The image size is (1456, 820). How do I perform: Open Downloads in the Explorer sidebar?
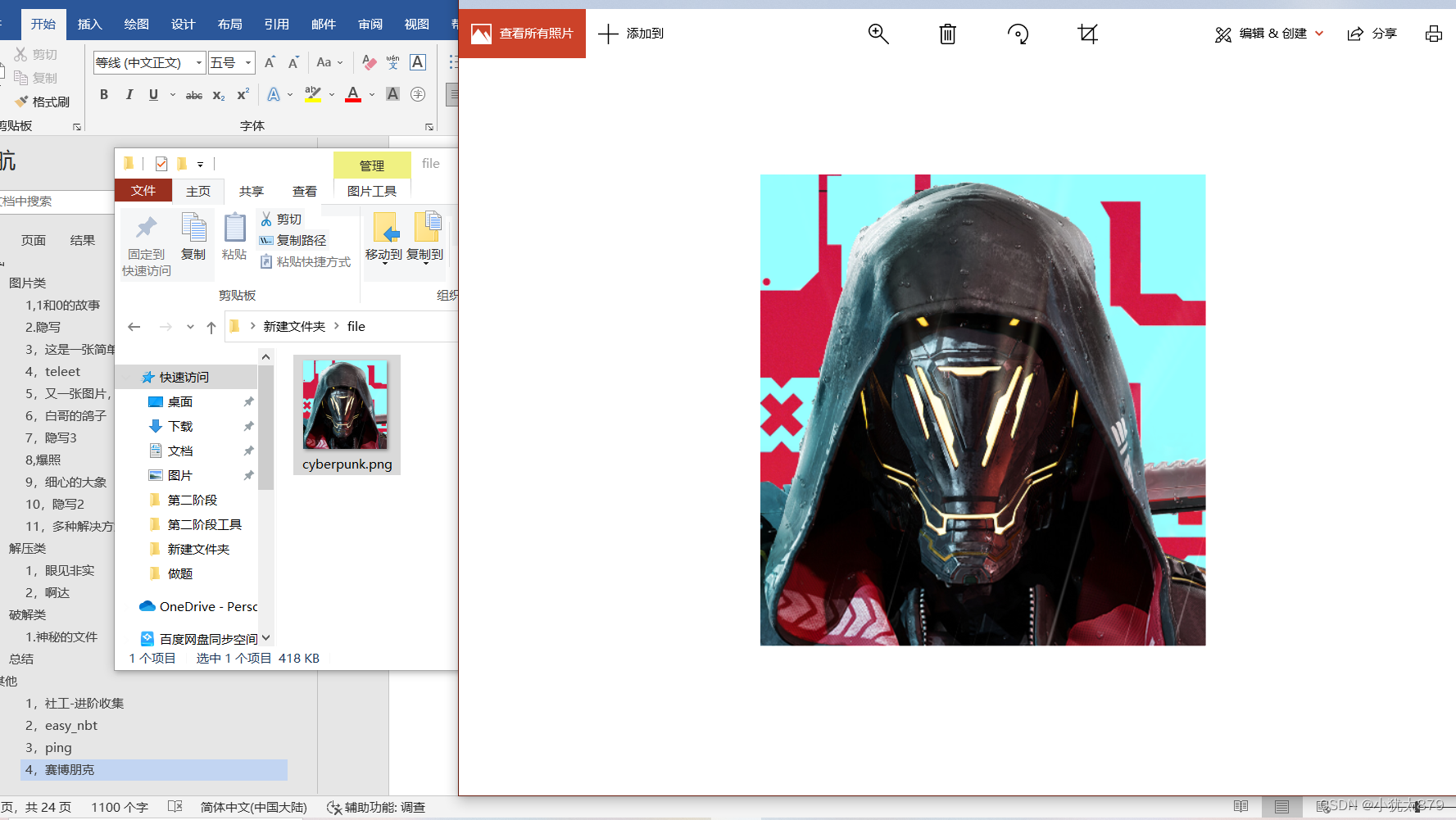[180, 426]
